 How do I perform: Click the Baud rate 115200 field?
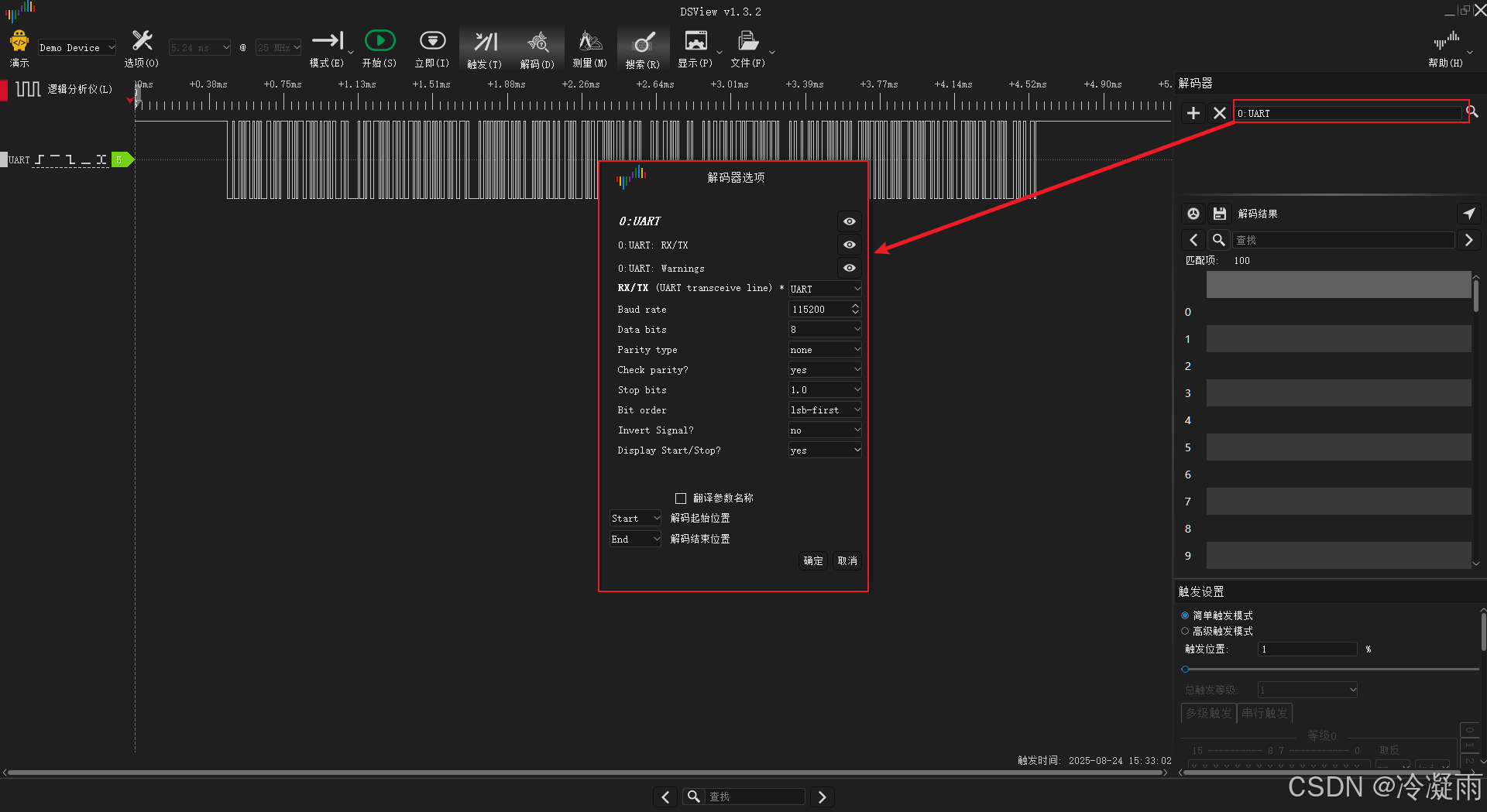coord(819,309)
